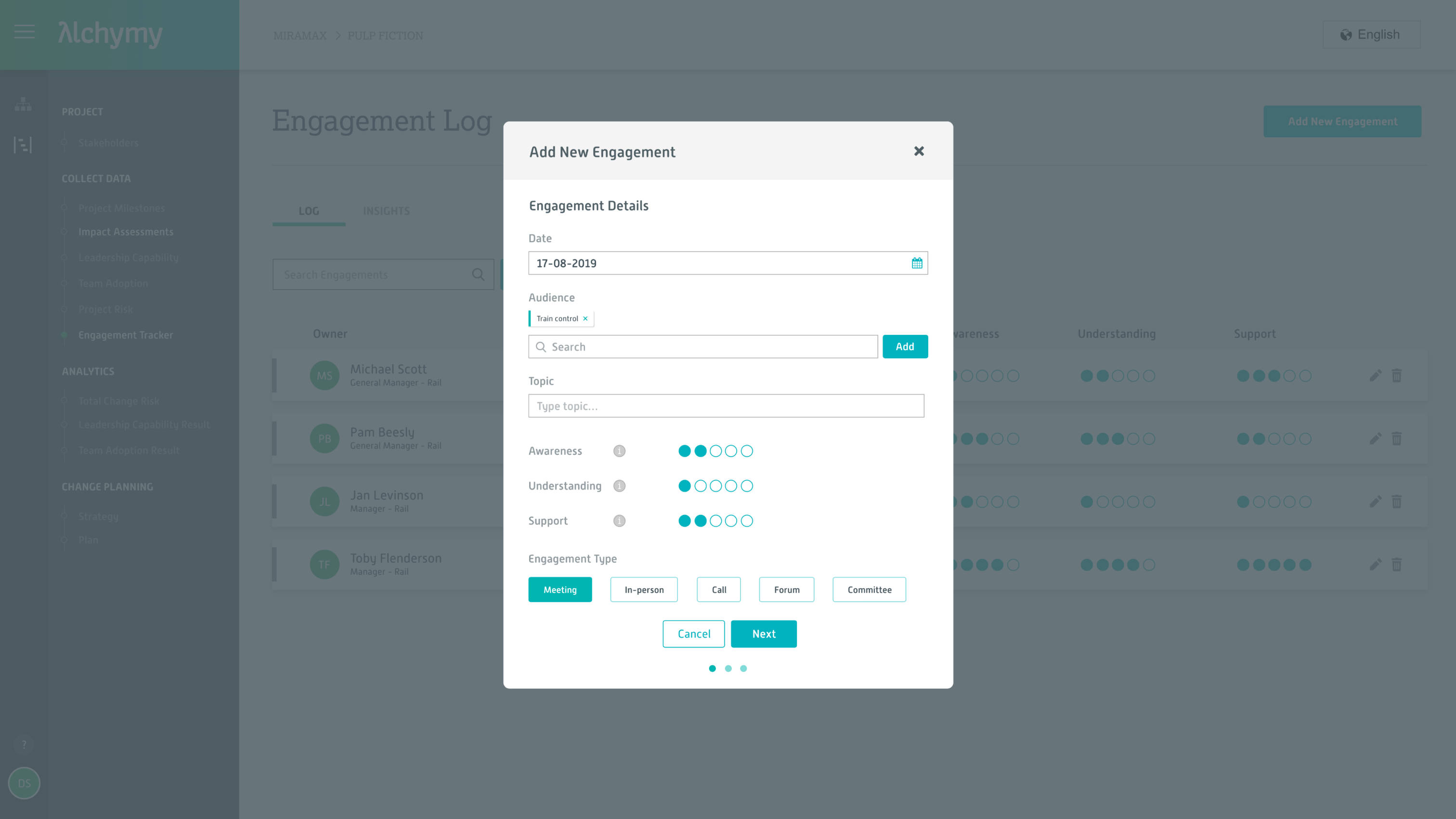Select the fourth Understanding rating dot
This screenshot has height=819, width=1456.
tap(731, 485)
